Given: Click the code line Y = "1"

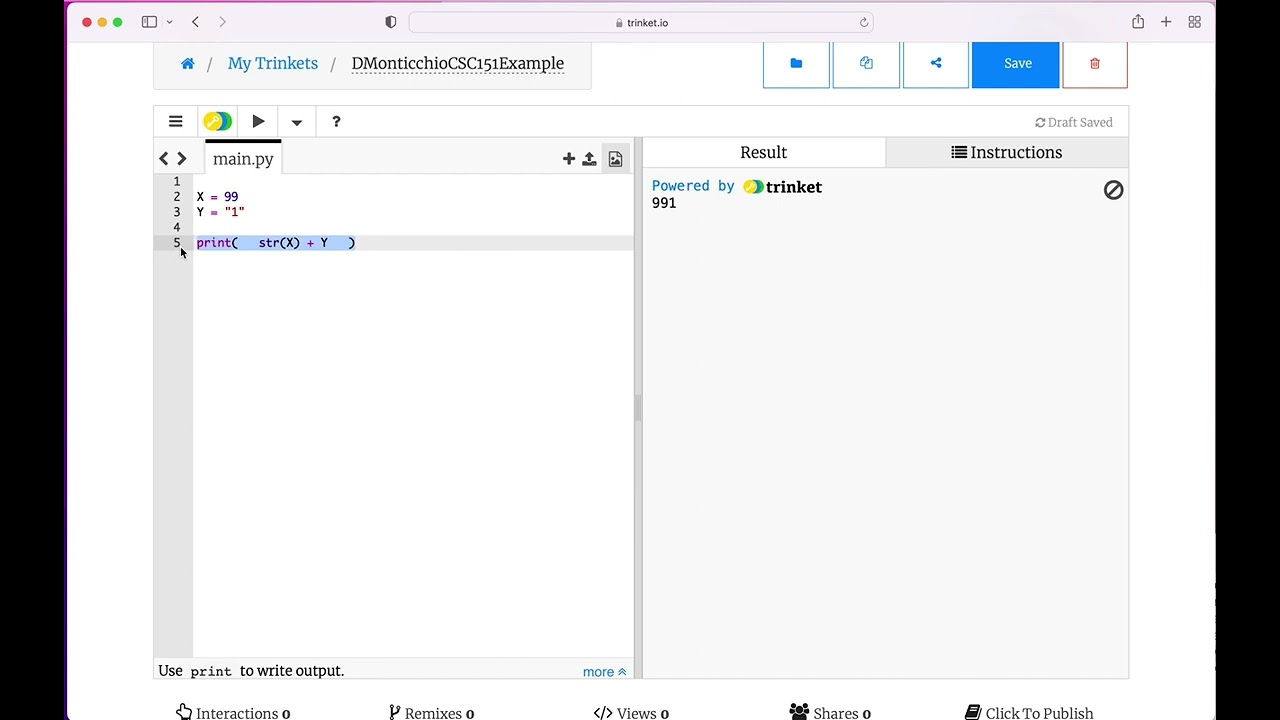Looking at the screenshot, I should (221, 212).
